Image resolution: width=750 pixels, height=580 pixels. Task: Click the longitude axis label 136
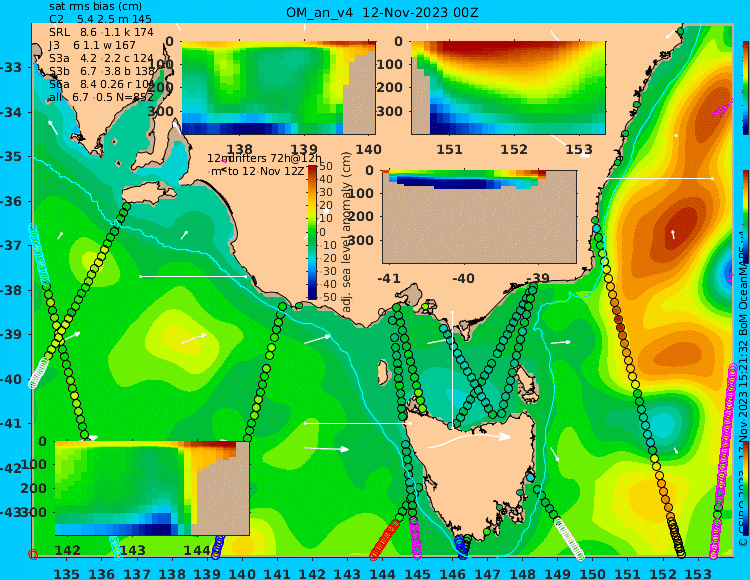tap(101, 573)
